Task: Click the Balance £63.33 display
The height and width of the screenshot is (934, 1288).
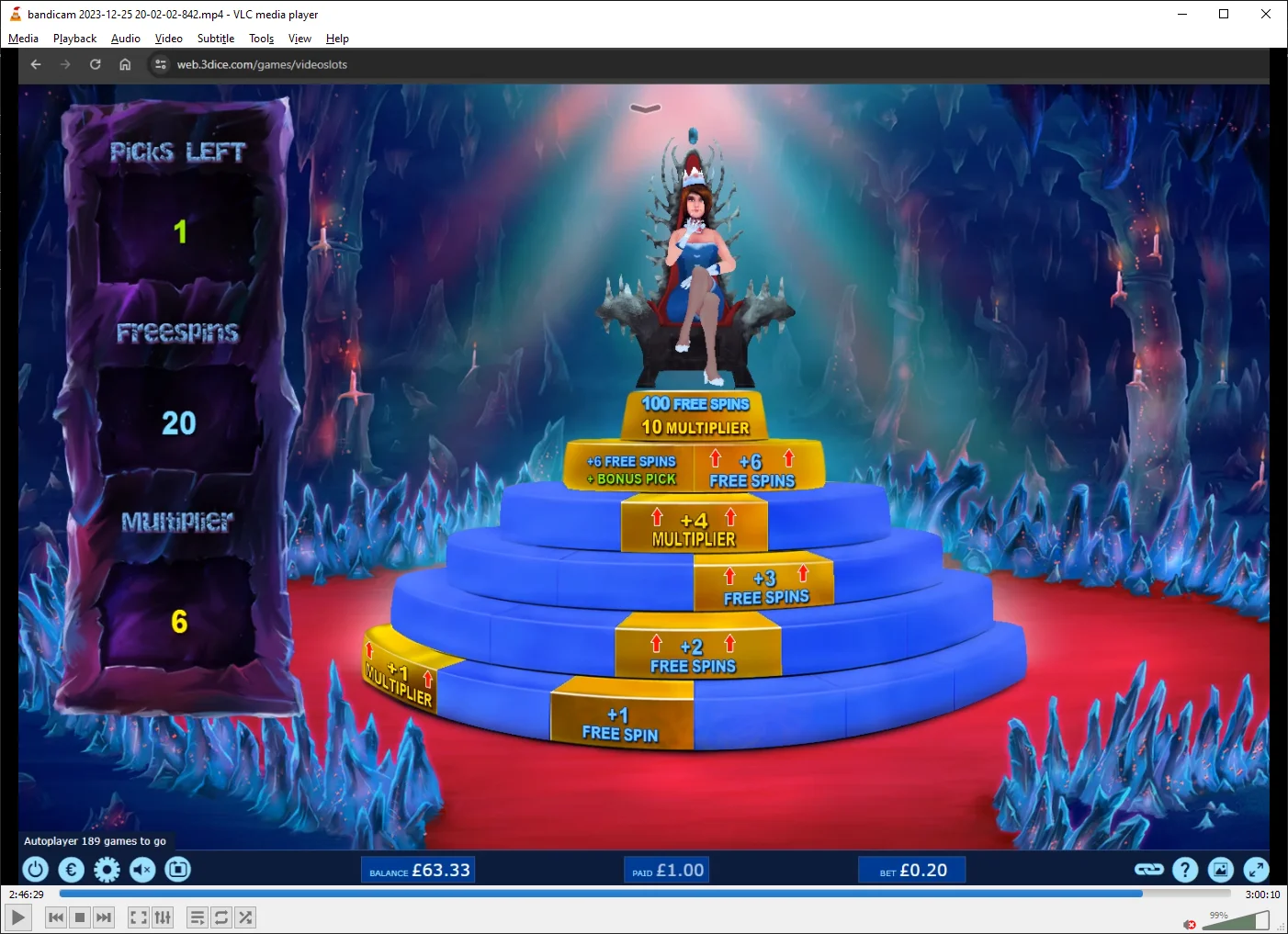Action: click(x=419, y=870)
